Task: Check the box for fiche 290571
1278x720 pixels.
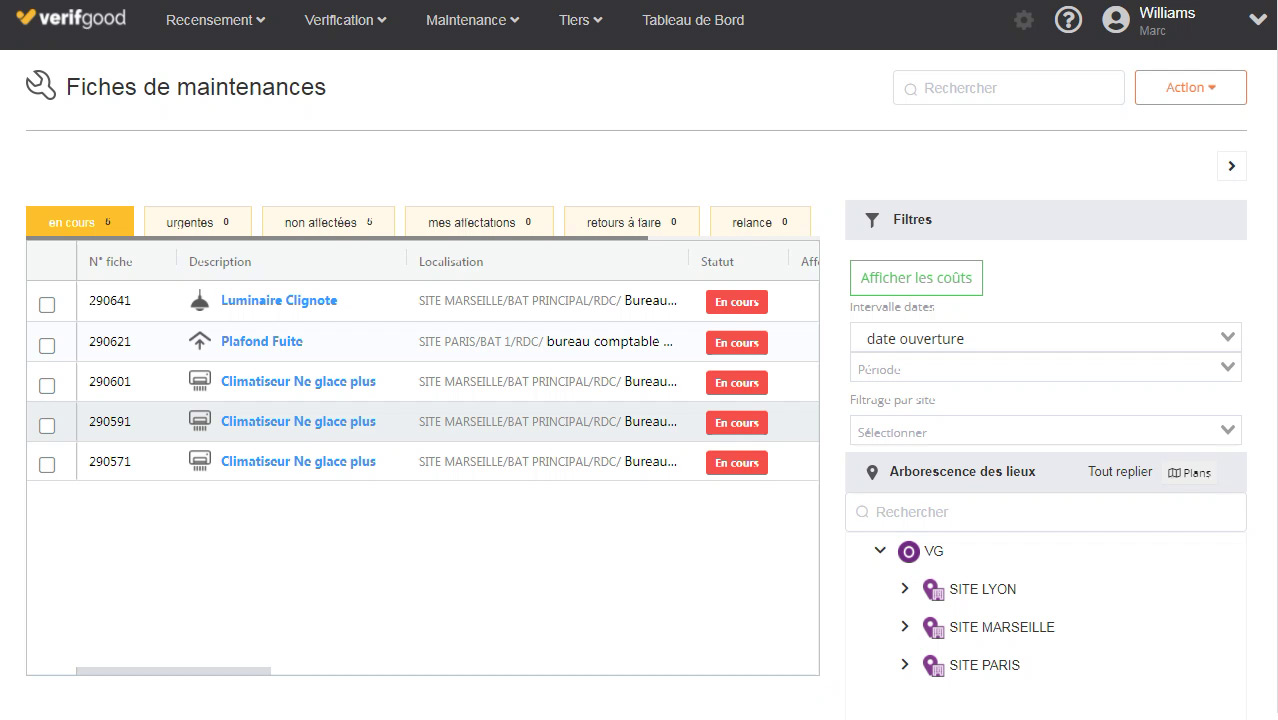Action: tap(47, 465)
